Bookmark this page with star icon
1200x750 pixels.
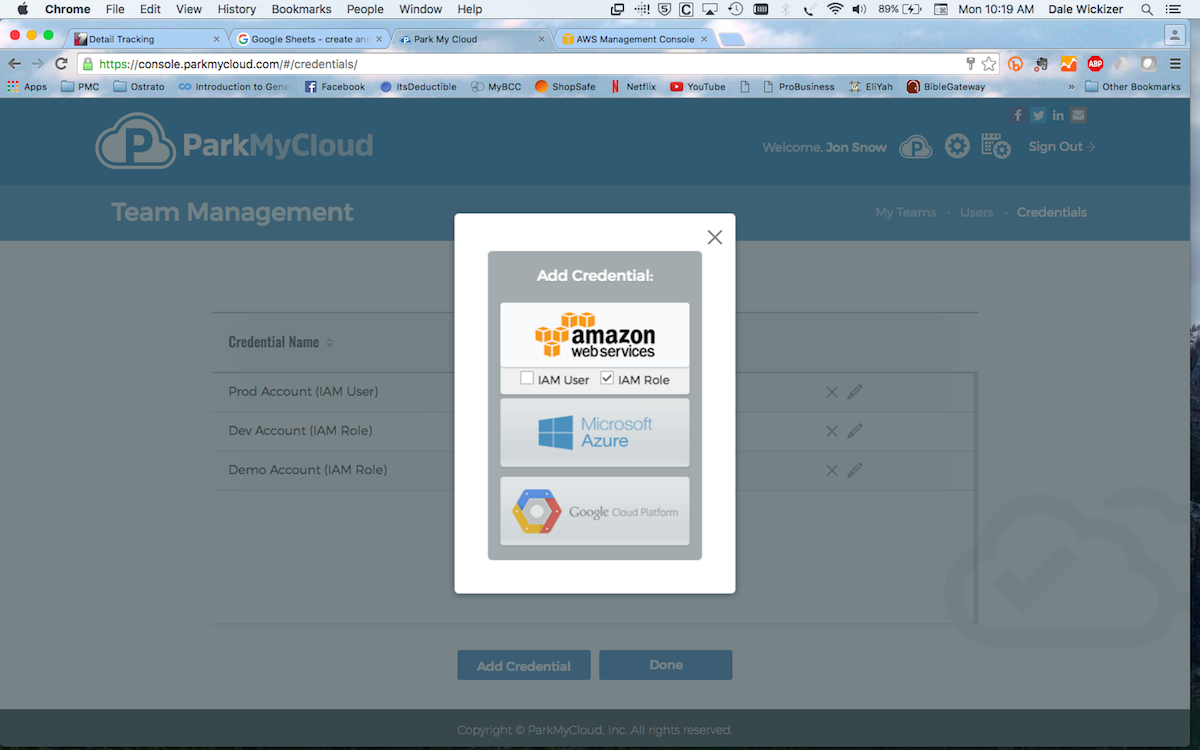[988, 63]
